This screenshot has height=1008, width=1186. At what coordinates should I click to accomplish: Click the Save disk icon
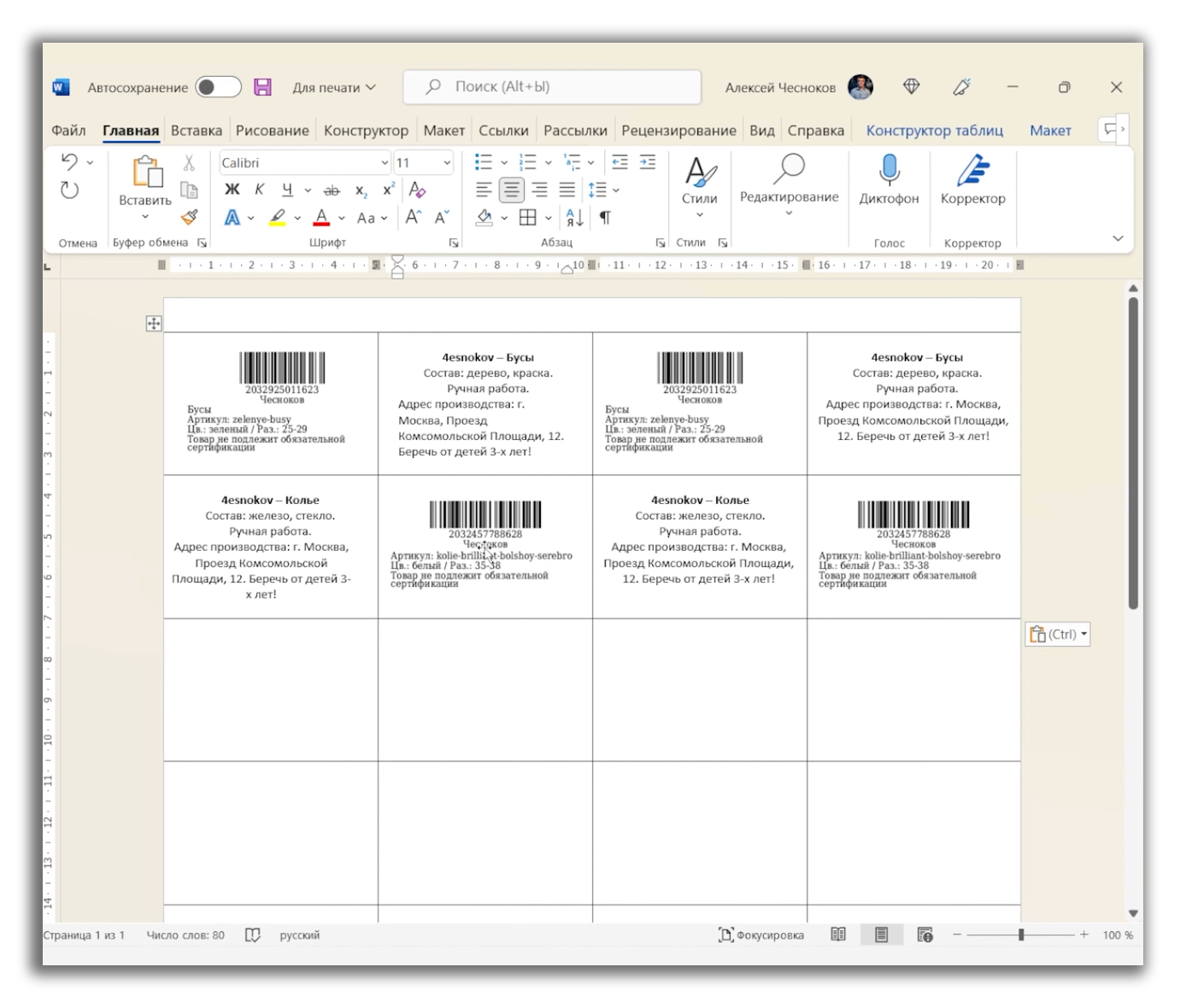tap(262, 87)
